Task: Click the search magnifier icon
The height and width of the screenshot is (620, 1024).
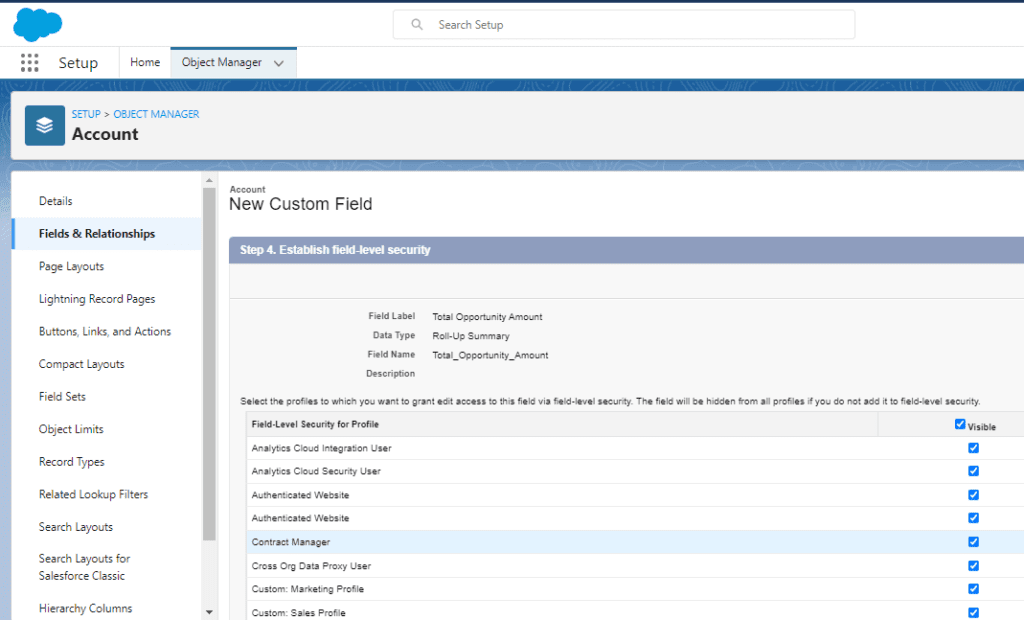Action: pos(417,25)
